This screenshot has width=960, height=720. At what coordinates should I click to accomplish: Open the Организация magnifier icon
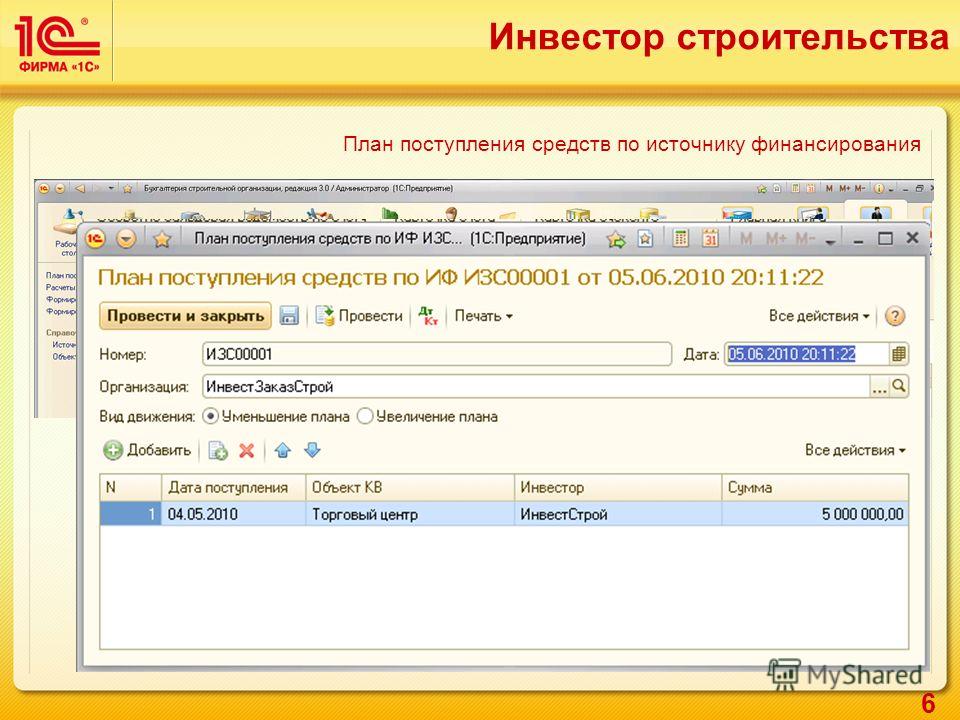click(x=899, y=386)
